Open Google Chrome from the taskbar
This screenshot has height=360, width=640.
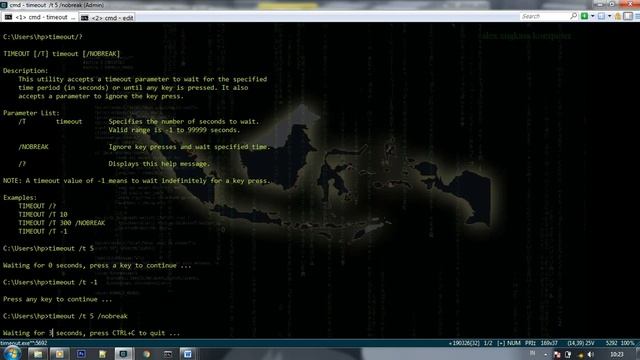146,354
